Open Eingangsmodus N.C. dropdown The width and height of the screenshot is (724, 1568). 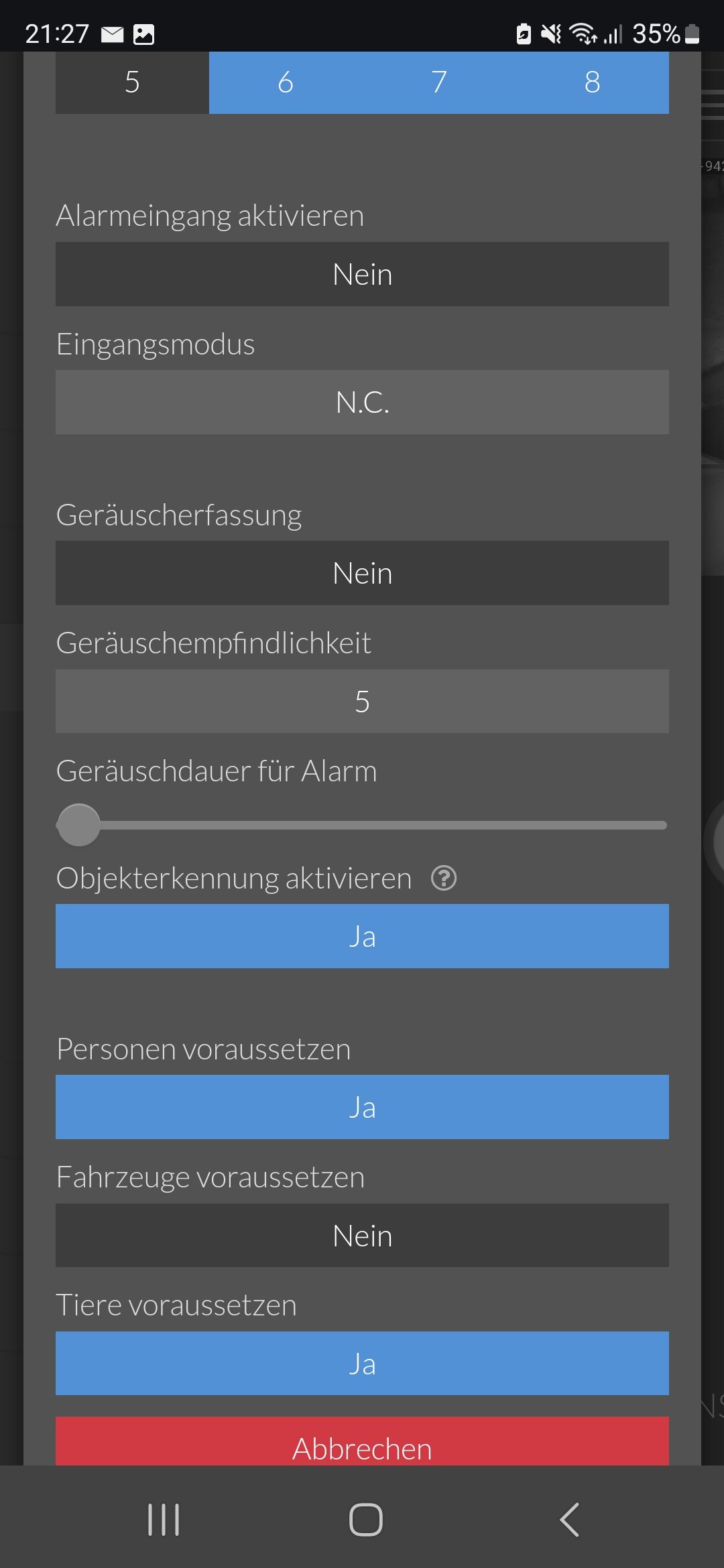click(362, 402)
